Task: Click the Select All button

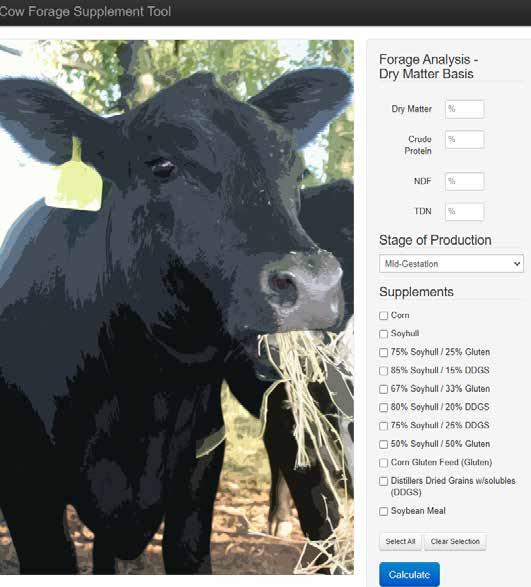Action: coord(400,541)
